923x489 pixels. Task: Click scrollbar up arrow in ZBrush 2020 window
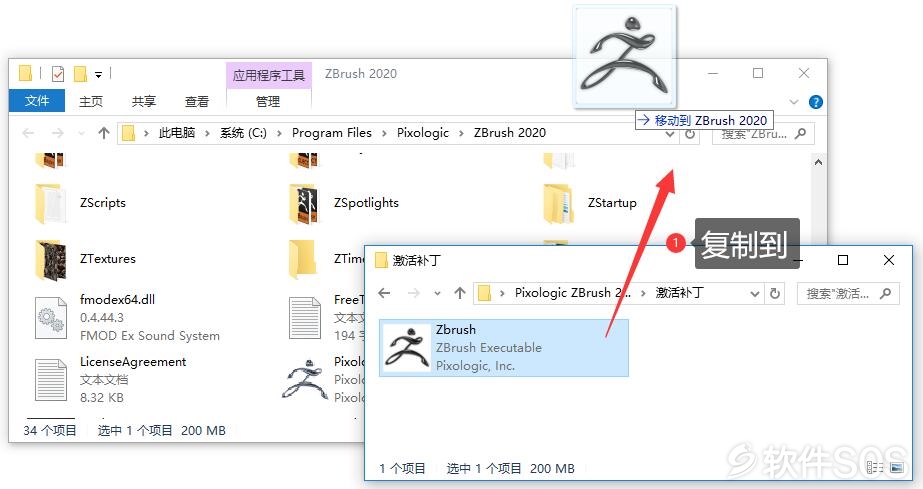click(x=818, y=162)
